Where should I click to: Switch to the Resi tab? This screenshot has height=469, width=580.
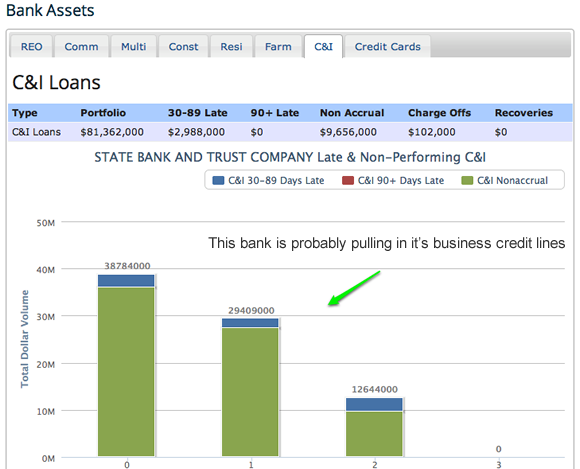231,47
